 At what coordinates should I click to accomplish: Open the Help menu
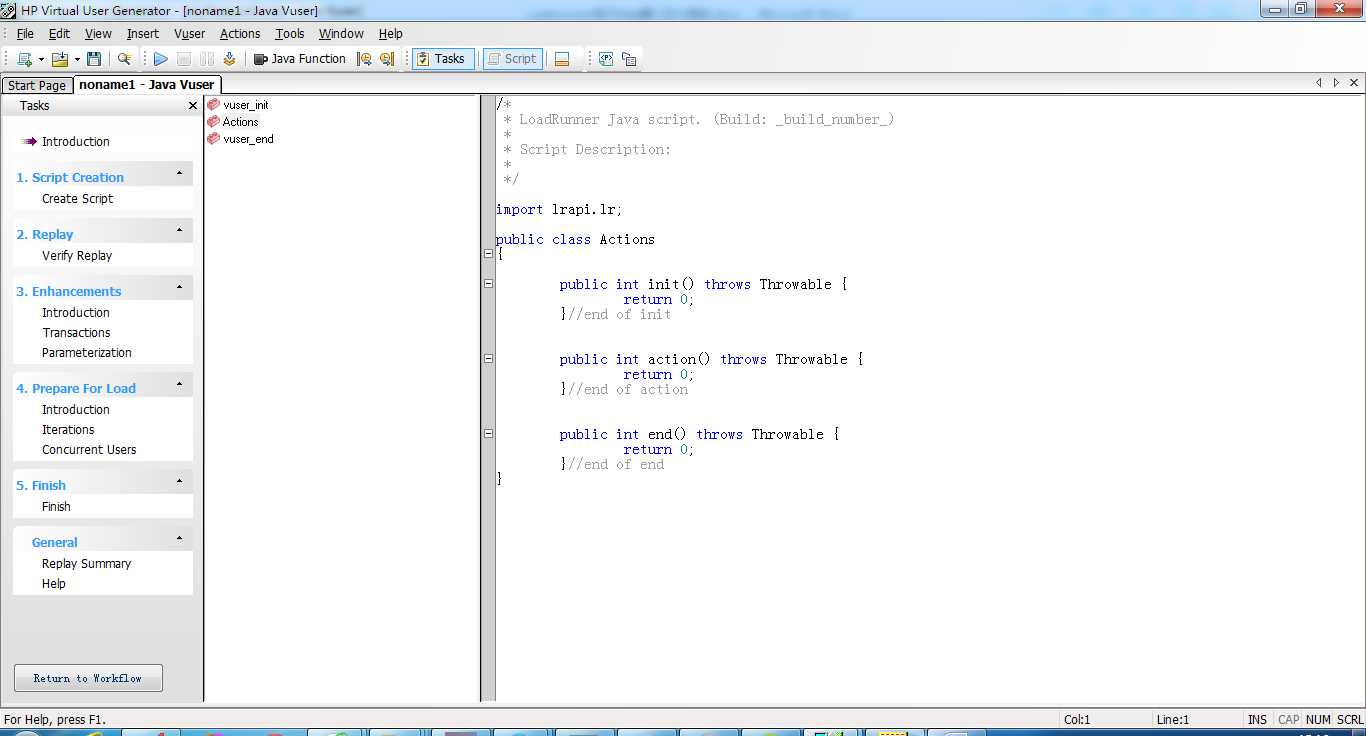pyautogui.click(x=390, y=33)
